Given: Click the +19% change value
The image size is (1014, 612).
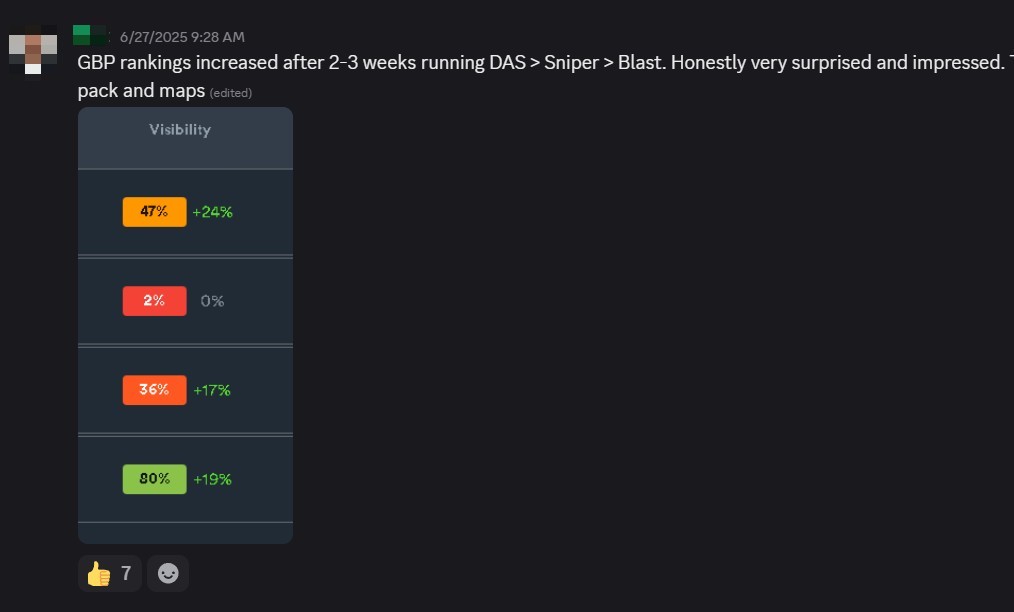Looking at the screenshot, I should click(x=212, y=479).
